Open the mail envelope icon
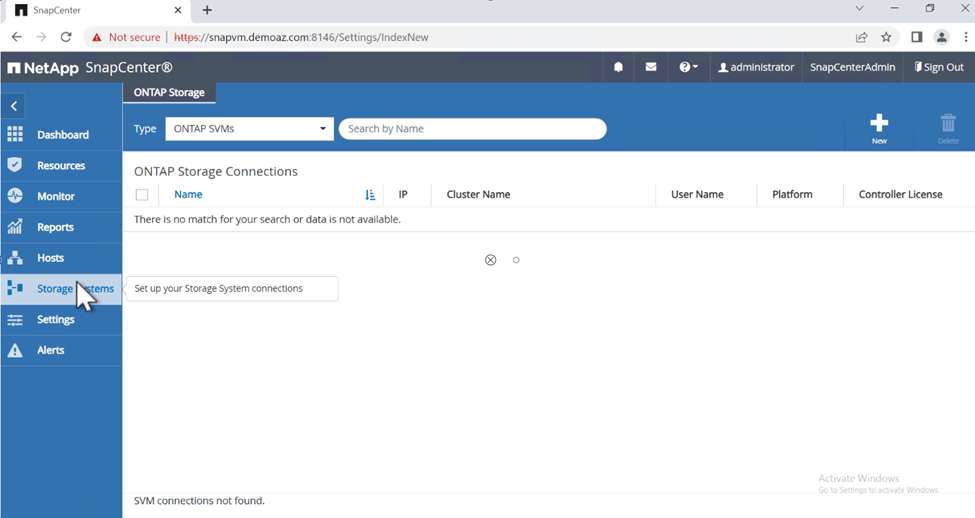Viewport: 975px width, 518px height. [650, 67]
